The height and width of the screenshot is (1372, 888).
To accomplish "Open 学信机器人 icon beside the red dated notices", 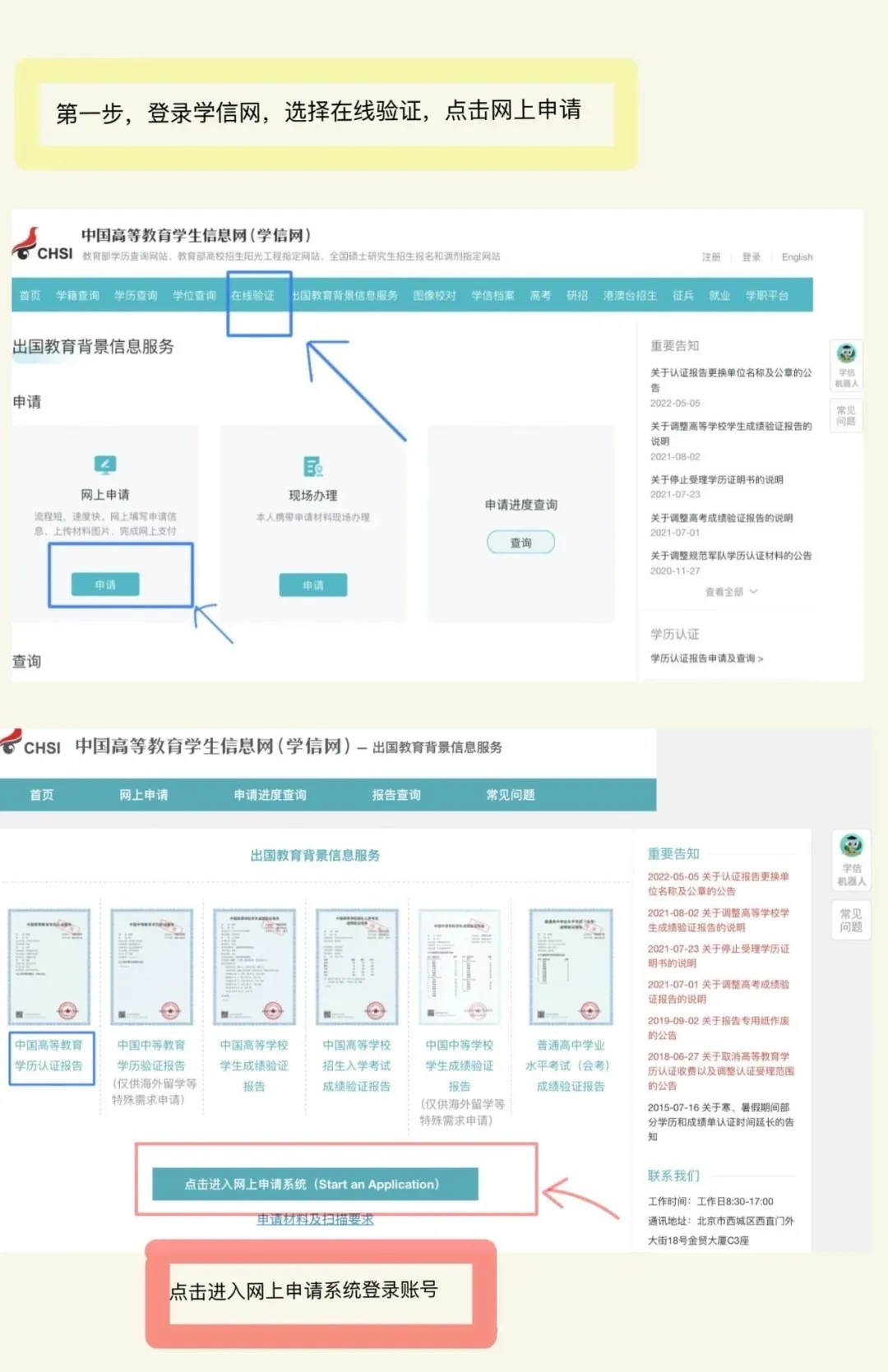I will pyautogui.click(x=851, y=858).
